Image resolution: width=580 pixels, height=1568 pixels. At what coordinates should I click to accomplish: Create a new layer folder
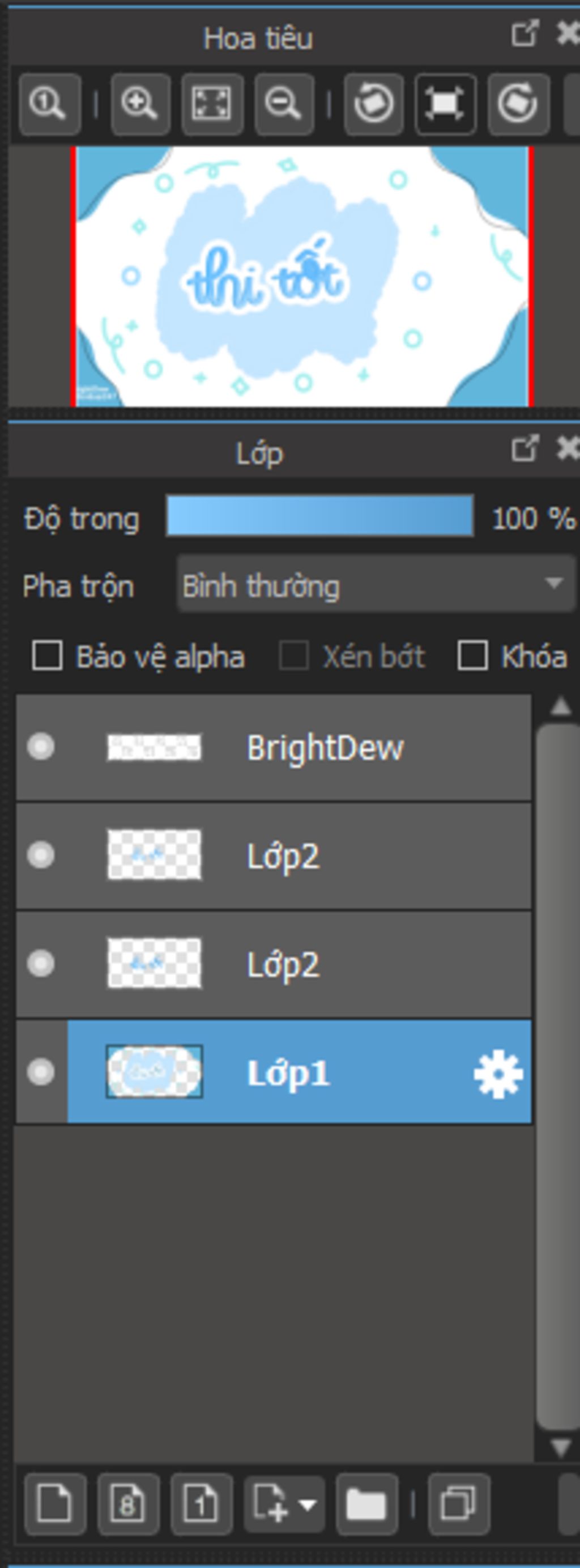coord(366,1504)
